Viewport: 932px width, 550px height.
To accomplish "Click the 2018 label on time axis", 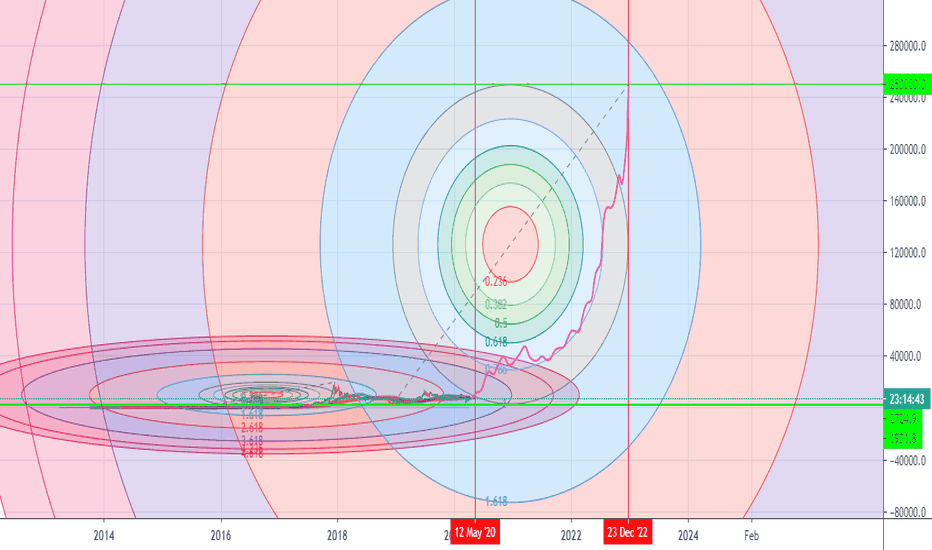I will [337, 536].
